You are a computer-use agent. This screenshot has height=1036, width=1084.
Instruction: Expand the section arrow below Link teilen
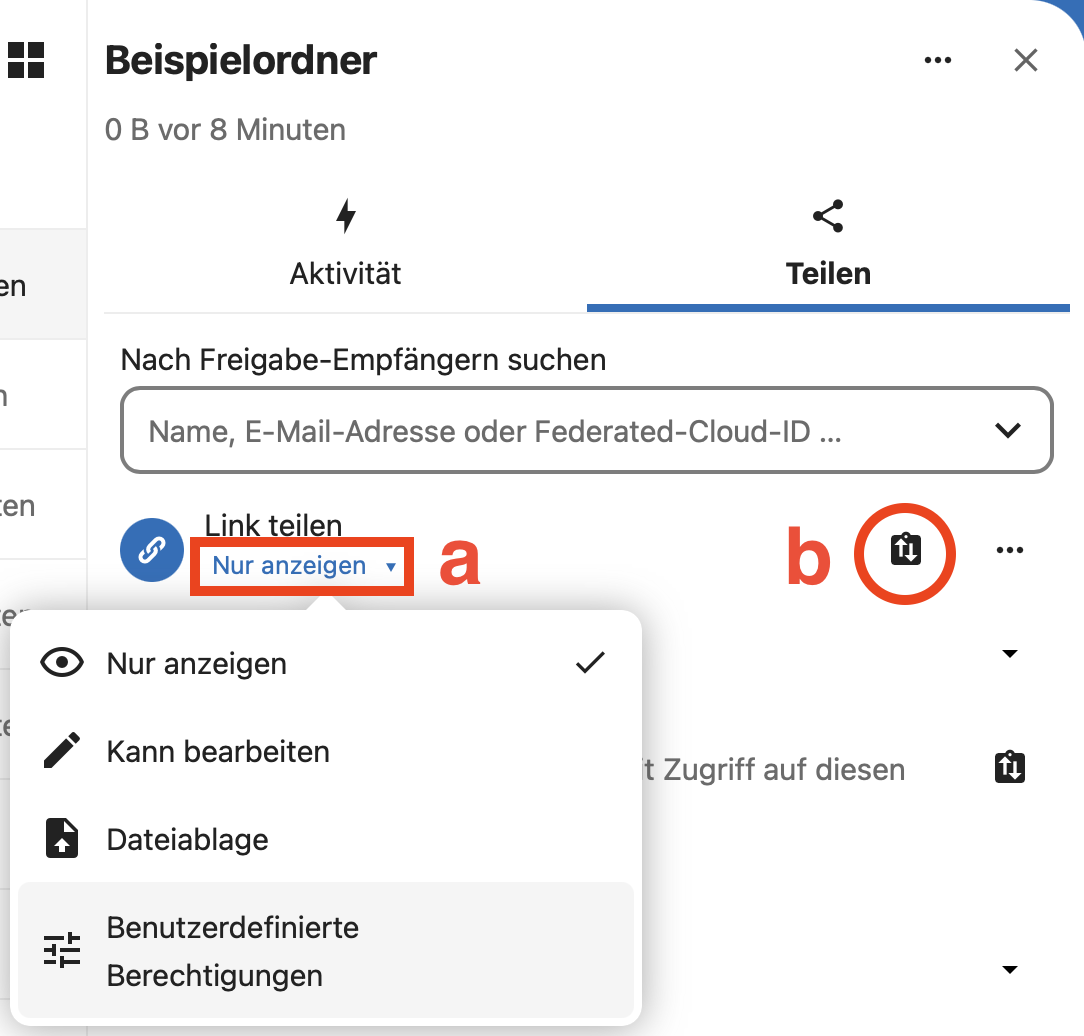tap(1010, 654)
